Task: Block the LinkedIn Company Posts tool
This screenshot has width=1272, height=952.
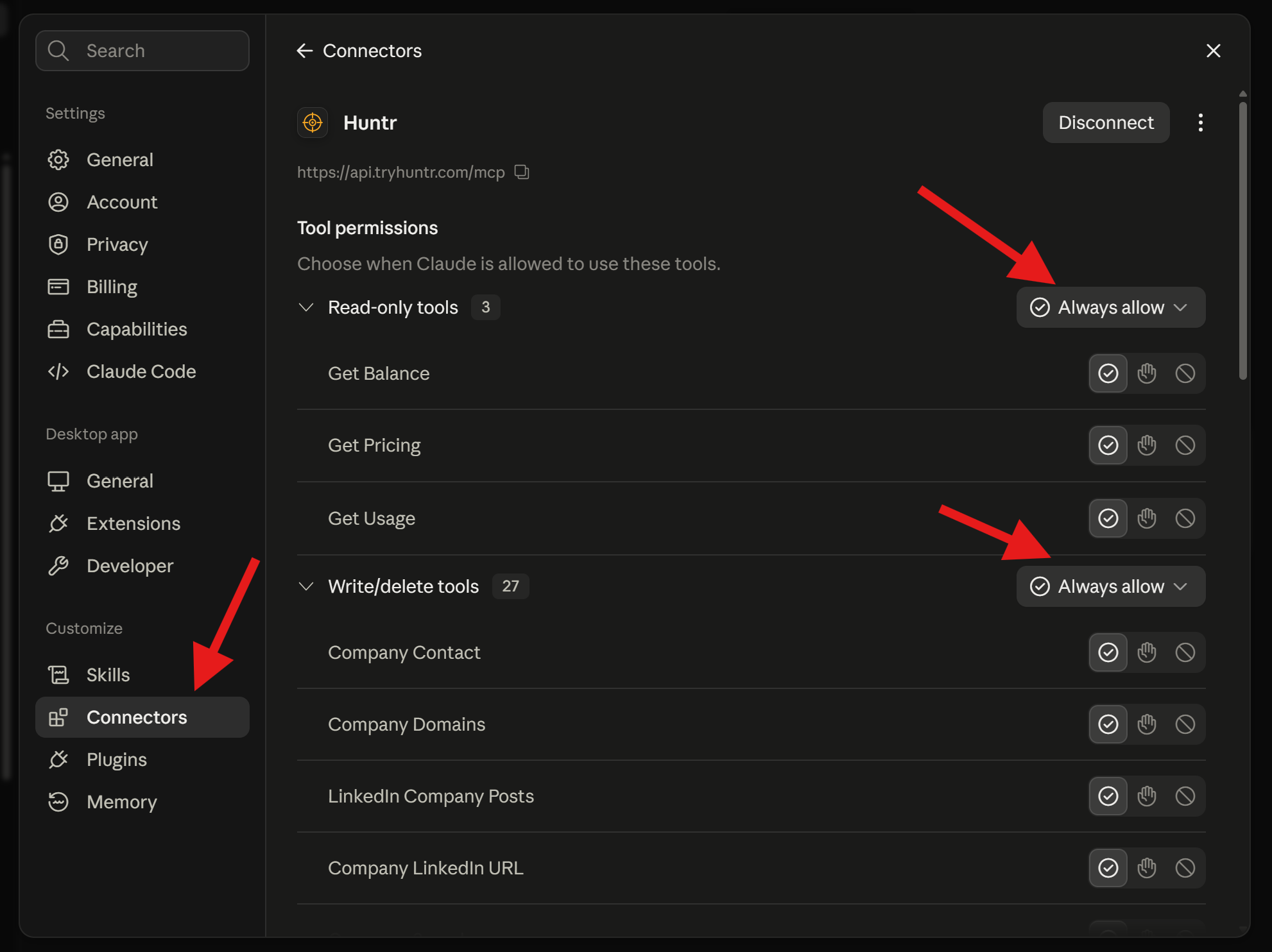Action: [x=1185, y=796]
